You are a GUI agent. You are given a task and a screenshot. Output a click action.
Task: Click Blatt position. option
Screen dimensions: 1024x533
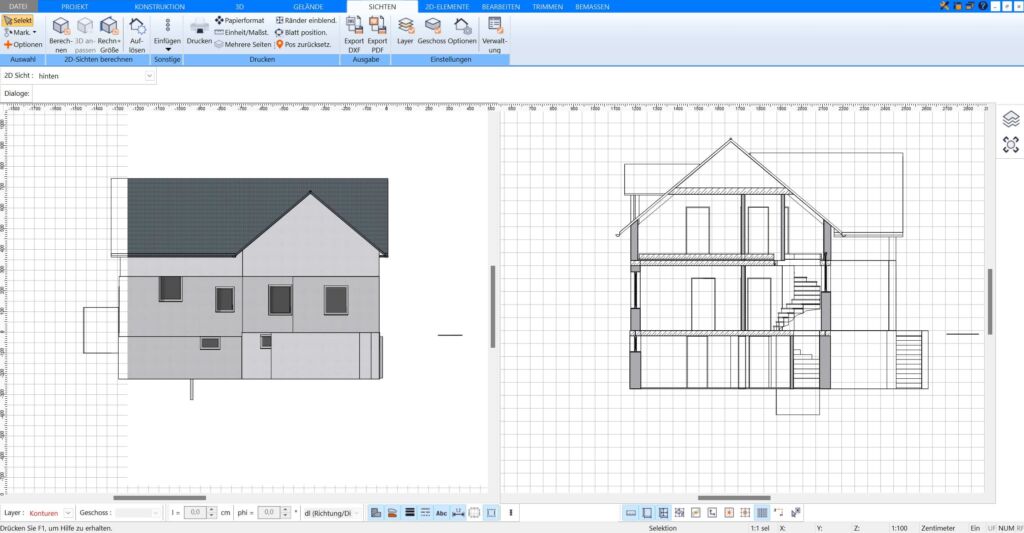(301, 32)
